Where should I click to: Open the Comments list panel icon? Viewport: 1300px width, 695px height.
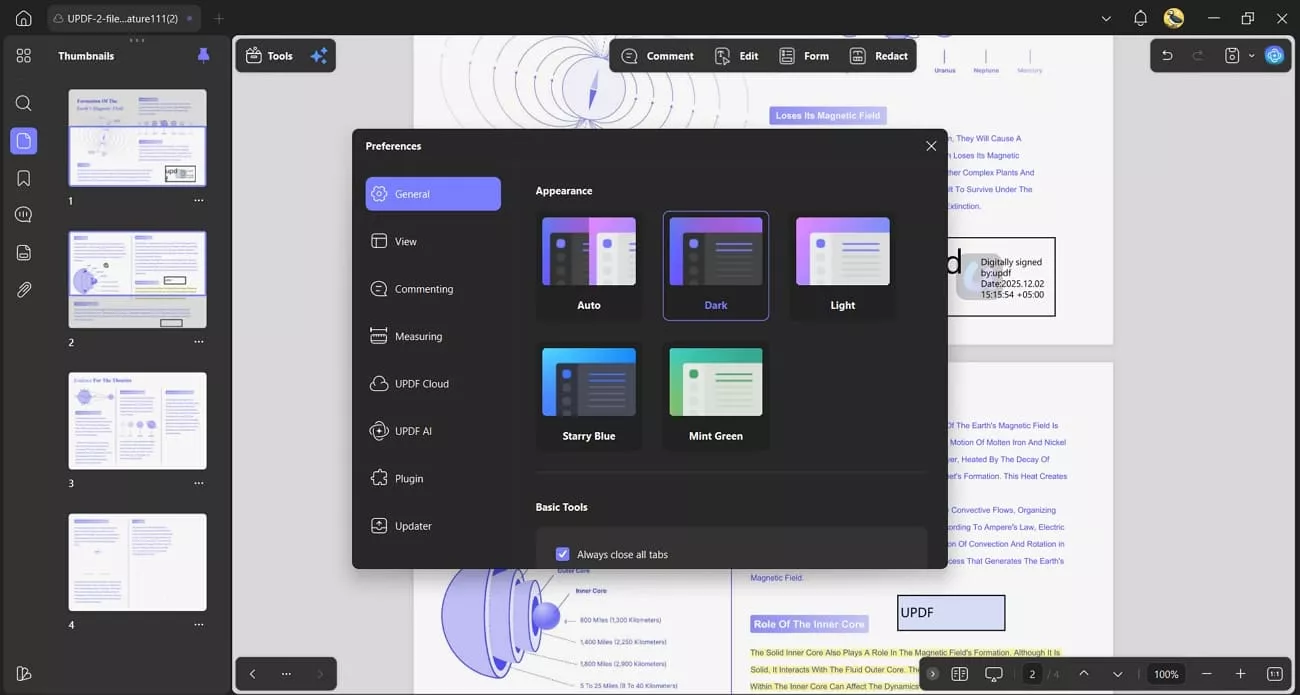pyautogui.click(x=24, y=215)
